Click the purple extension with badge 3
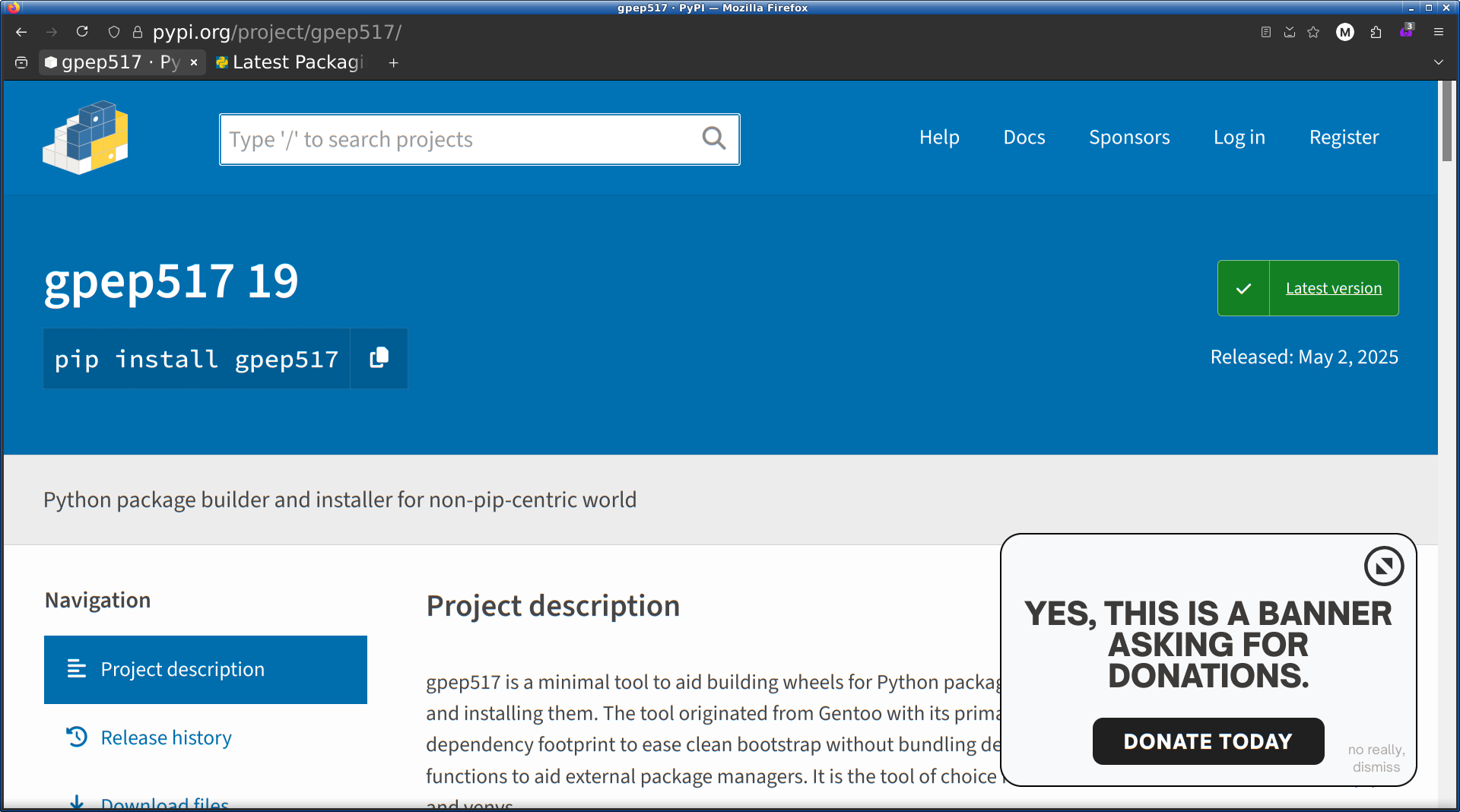The image size is (1460, 812). coord(1407,31)
